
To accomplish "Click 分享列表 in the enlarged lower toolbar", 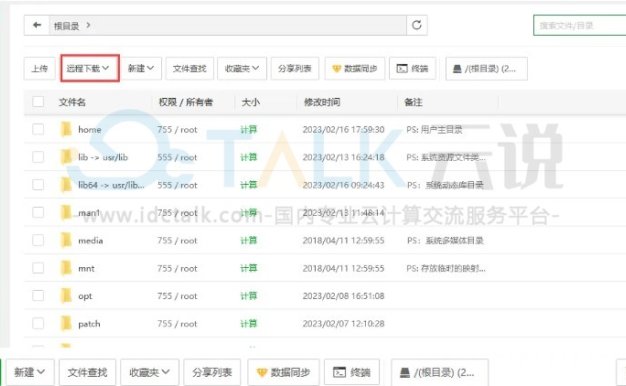I will click(x=212, y=372).
